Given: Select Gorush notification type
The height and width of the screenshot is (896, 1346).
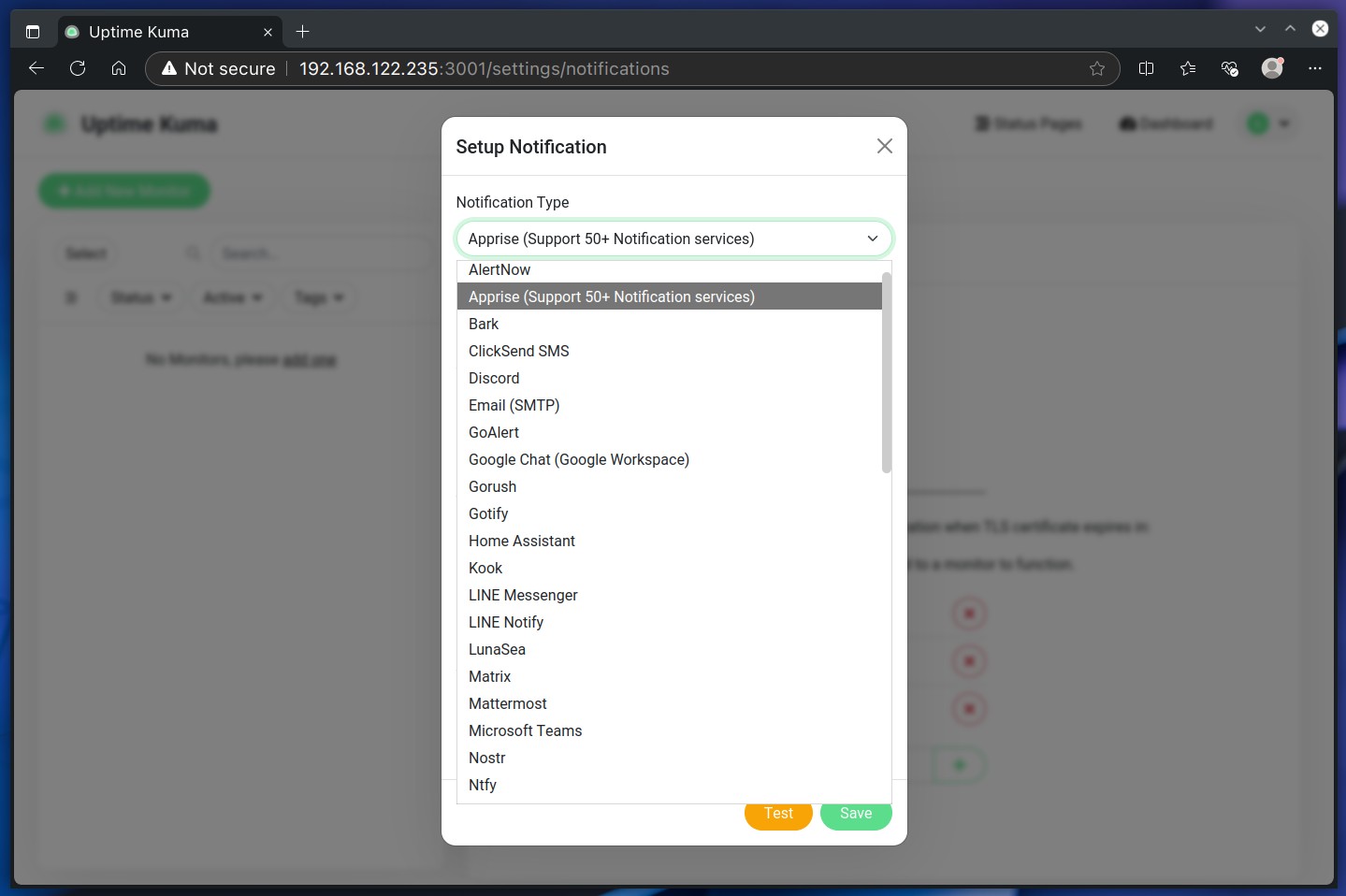Looking at the screenshot, I should [670, 486].
